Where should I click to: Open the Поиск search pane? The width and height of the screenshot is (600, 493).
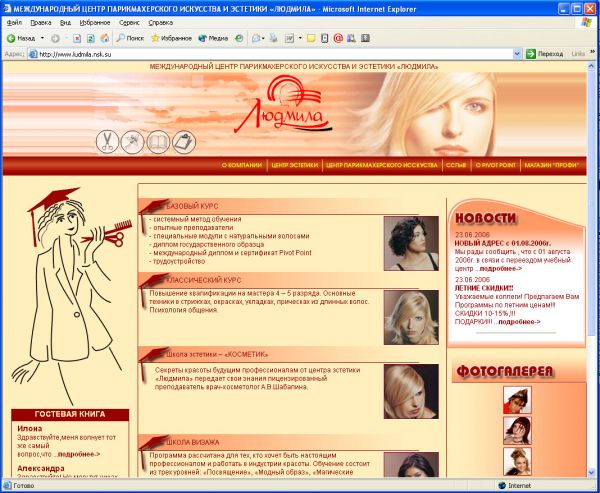130,38
